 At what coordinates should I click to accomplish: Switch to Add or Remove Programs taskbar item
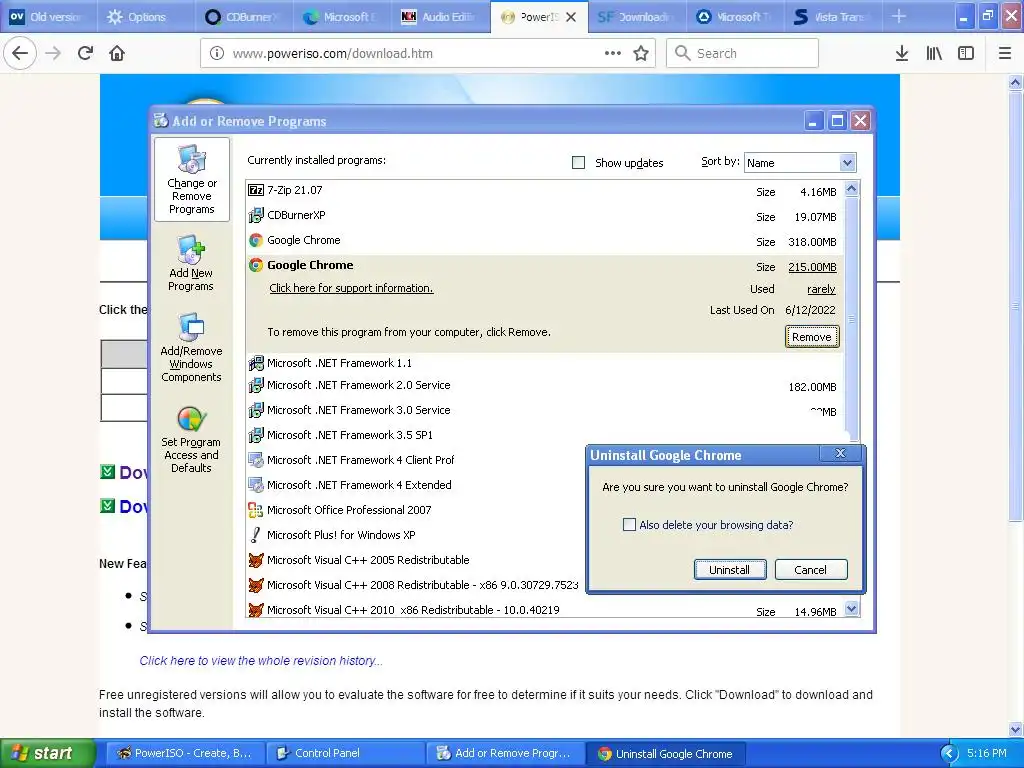coord(505,754)
